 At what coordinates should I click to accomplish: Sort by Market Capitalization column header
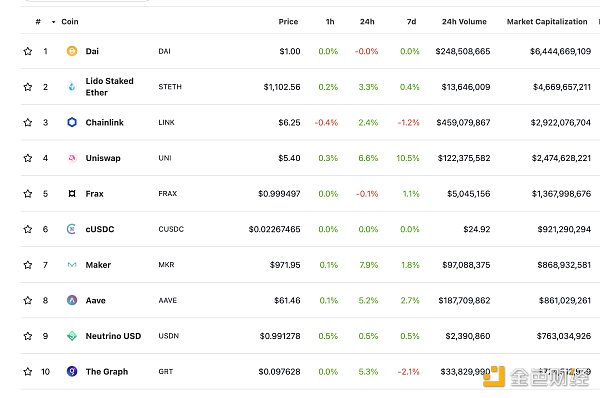[547, 22]
